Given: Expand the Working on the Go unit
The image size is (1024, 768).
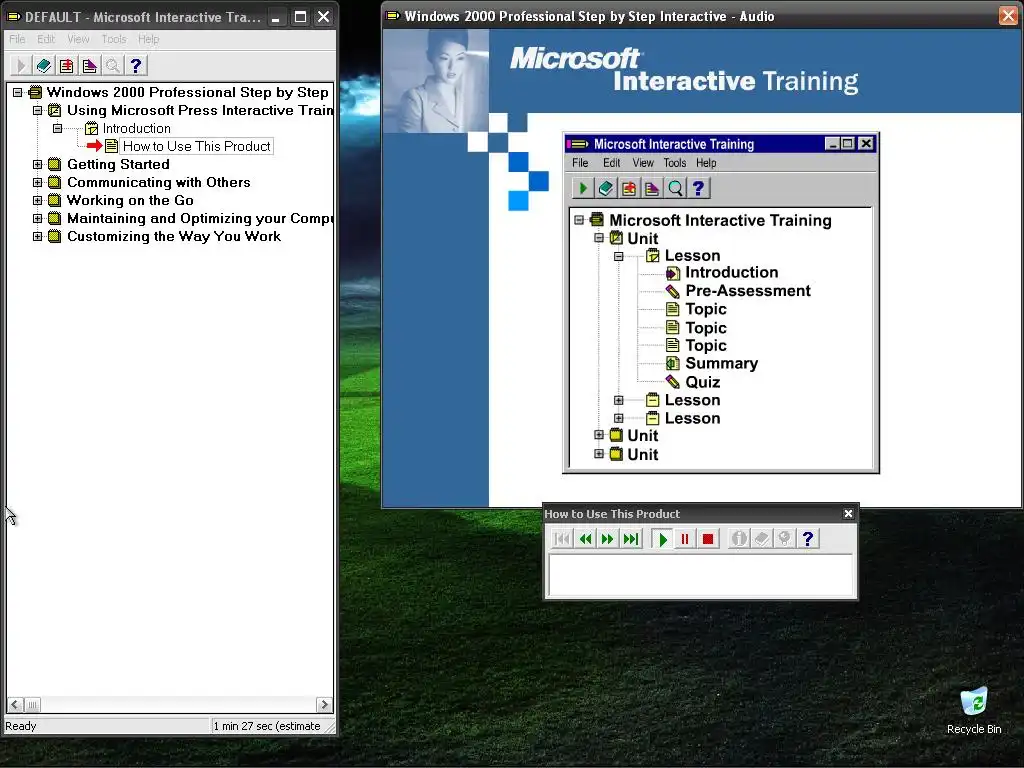Looking at the screenshot, I should [x=38, y=200].
